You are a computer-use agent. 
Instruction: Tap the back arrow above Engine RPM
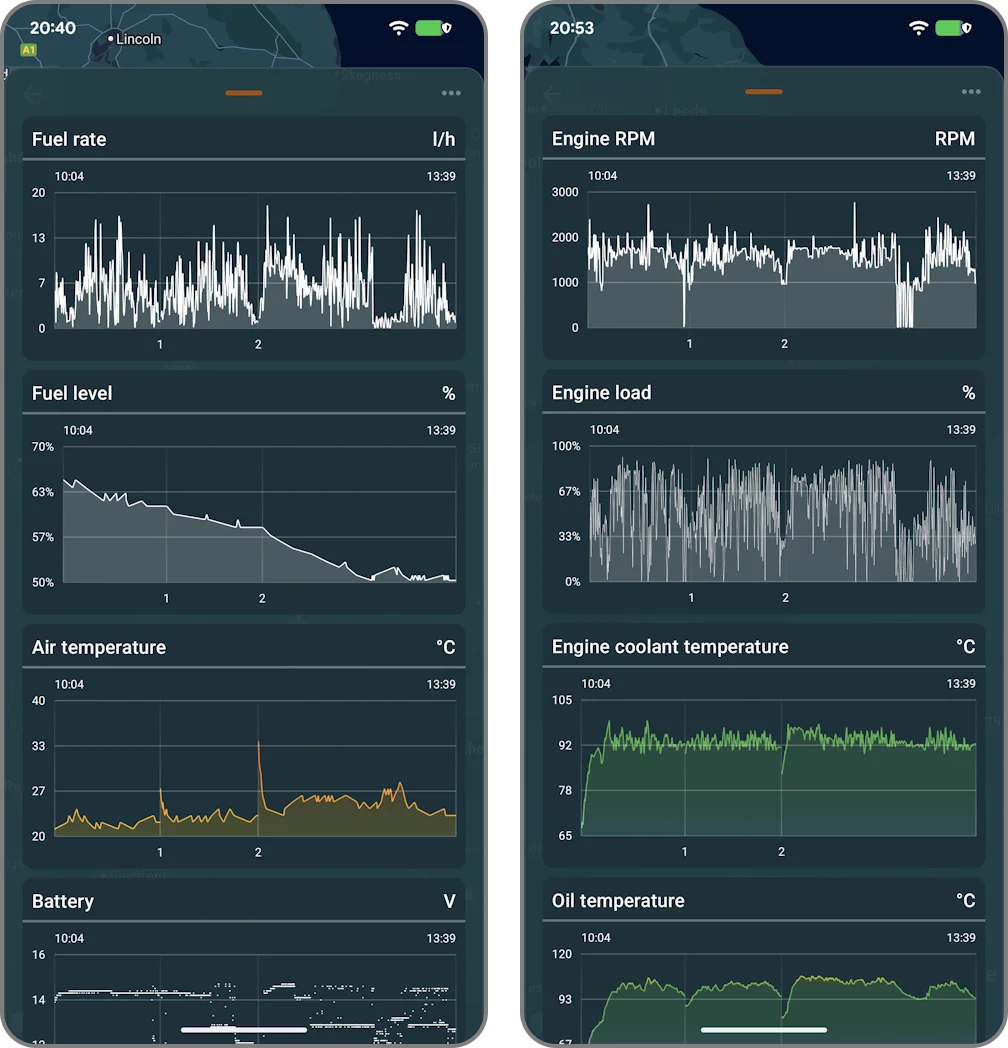(x=553, y=95)
